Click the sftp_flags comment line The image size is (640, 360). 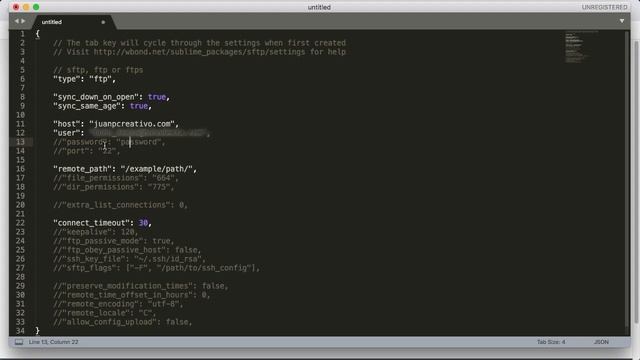coord(157,268)
